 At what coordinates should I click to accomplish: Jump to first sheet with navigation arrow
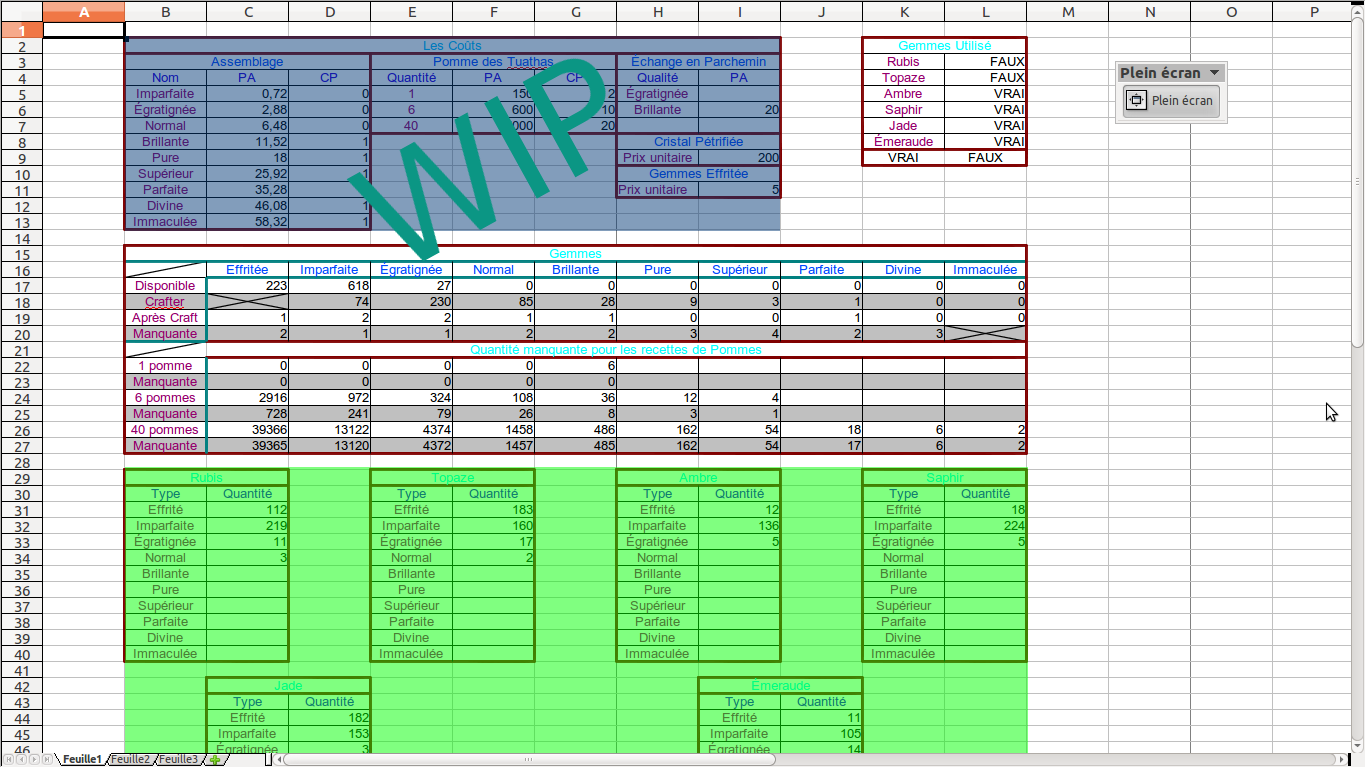tap(9, 760)
